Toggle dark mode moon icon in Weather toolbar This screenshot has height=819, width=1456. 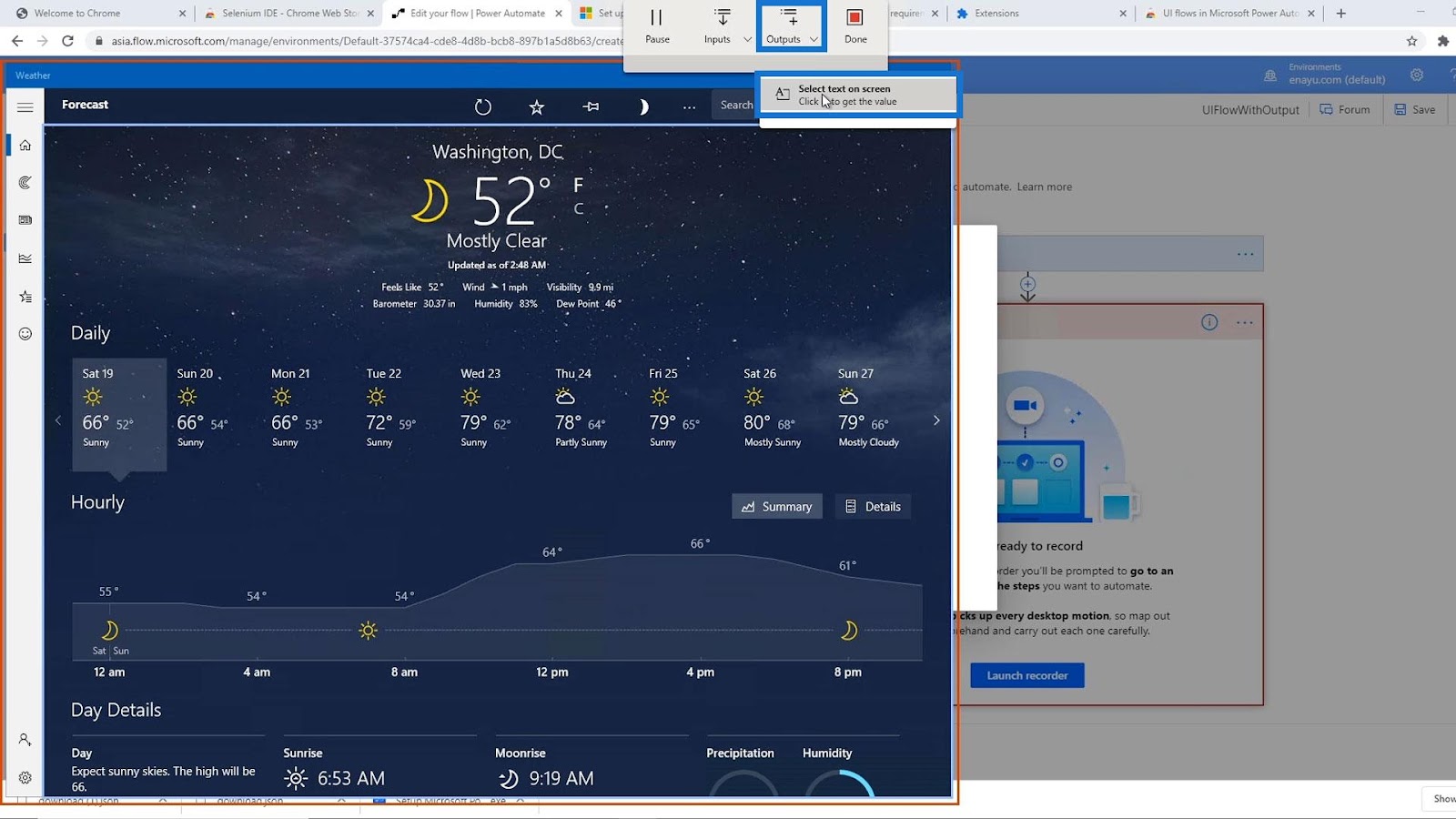pyautogui.click(x=642, y=107)
